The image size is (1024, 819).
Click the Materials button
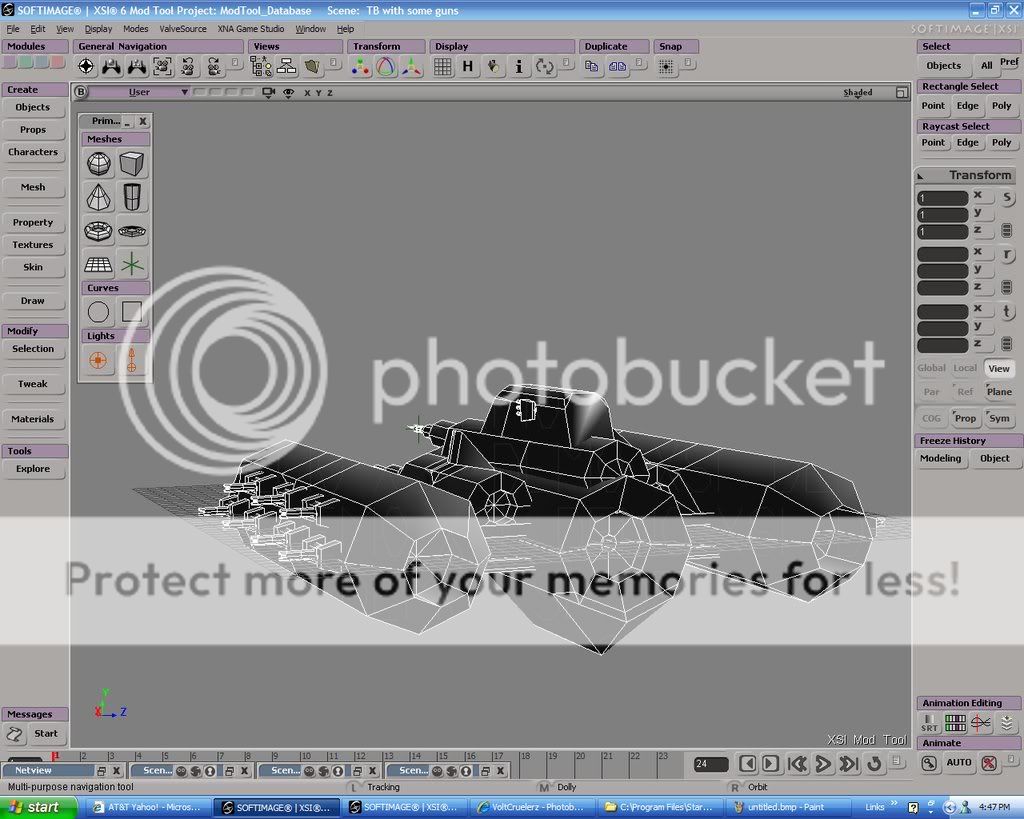(33, 419)
